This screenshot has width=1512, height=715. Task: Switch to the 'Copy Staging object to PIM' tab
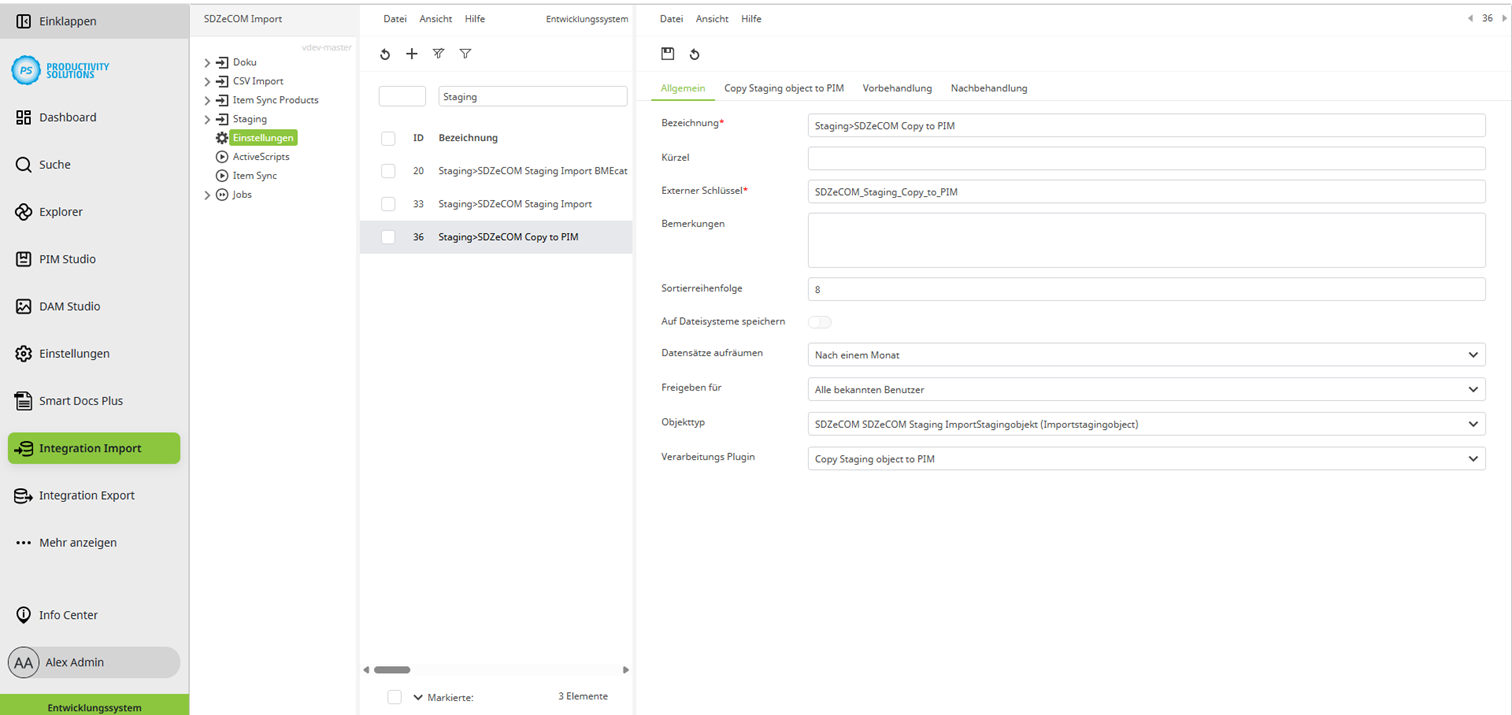784,88
